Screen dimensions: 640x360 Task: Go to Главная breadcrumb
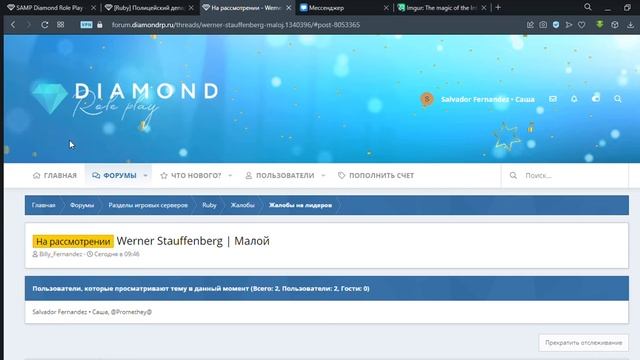point(44,205)
